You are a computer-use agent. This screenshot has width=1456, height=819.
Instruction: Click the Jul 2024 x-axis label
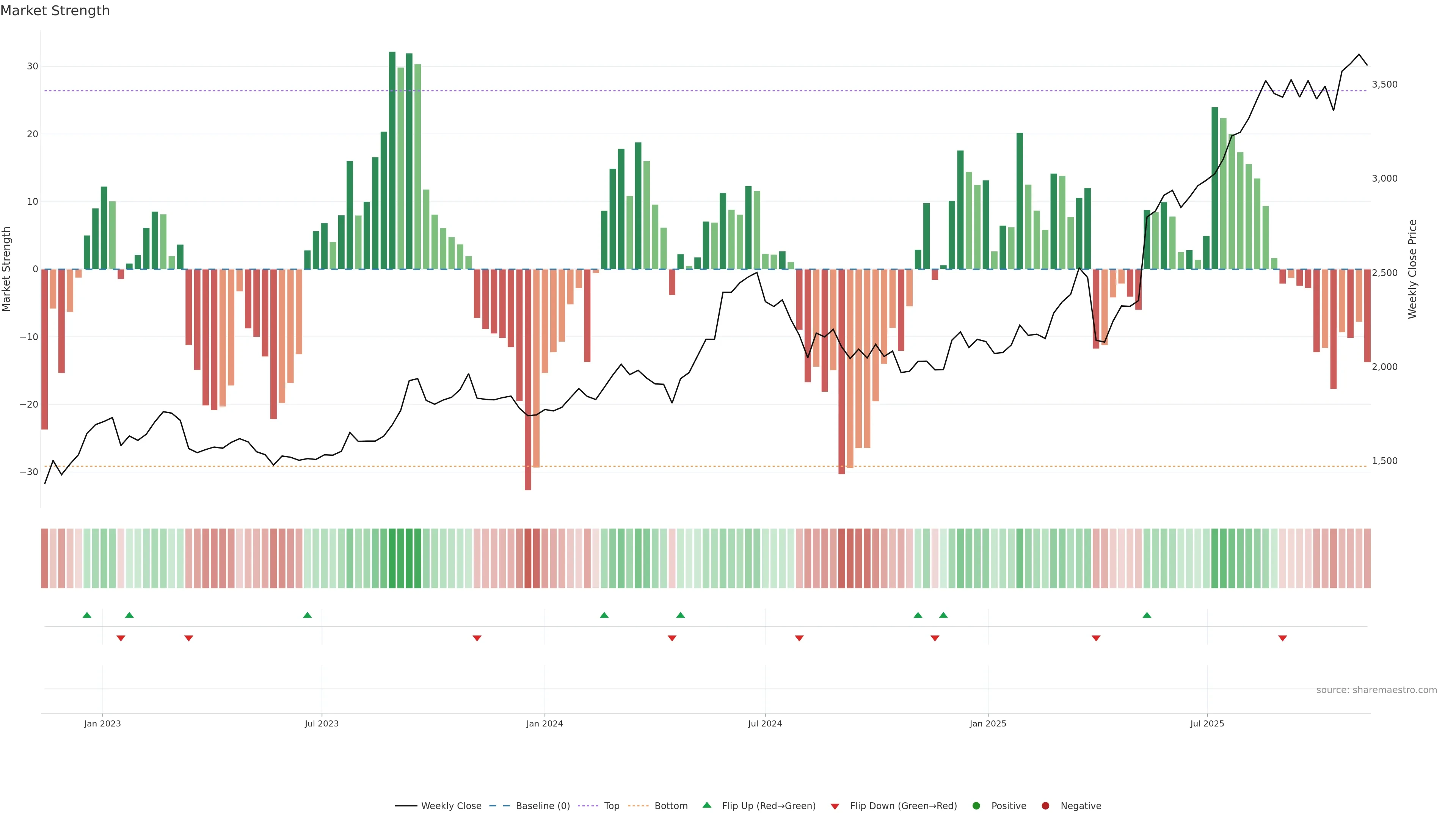click(765, 723)
